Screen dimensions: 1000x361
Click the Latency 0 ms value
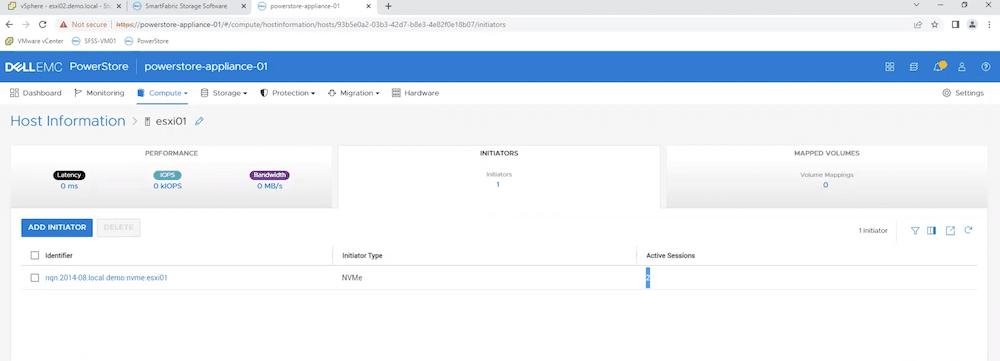pyautogui.click(x=69, y=186)
